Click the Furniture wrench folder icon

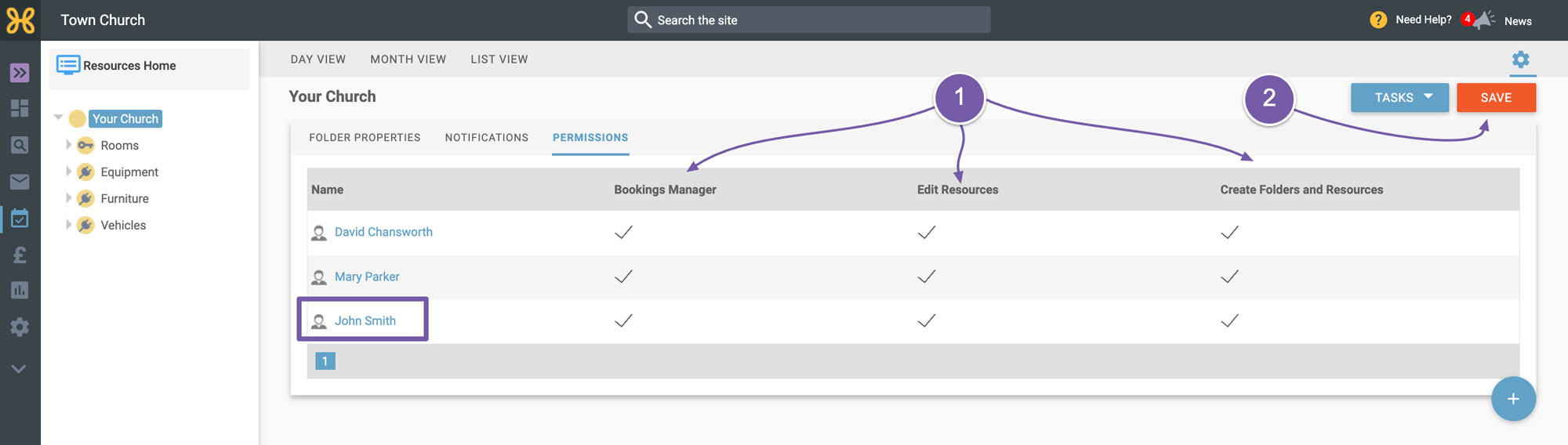click(85, 199)
